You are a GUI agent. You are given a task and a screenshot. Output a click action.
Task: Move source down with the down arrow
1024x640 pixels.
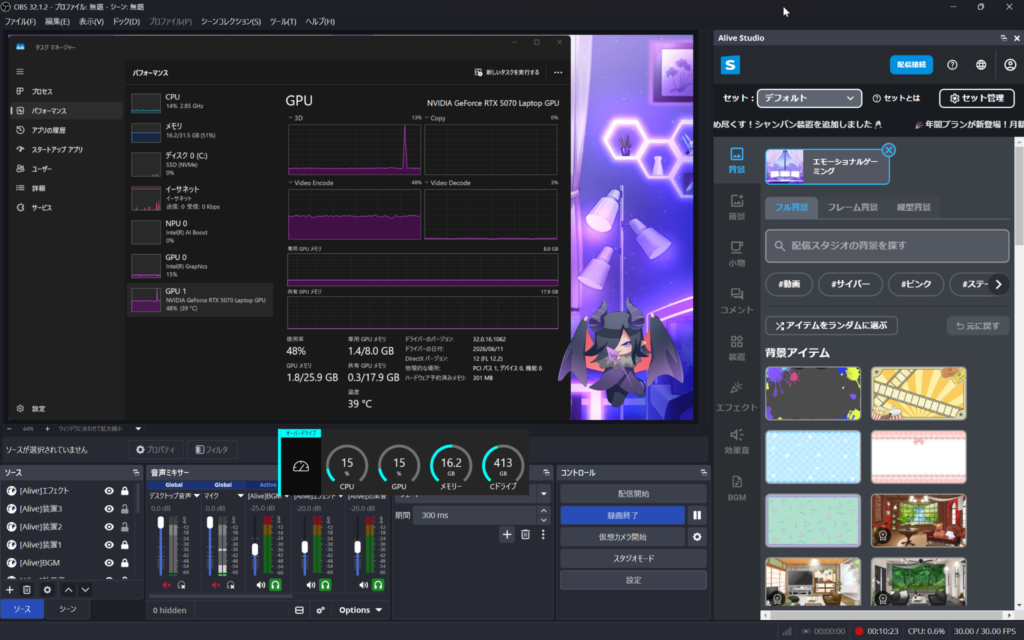85,590
